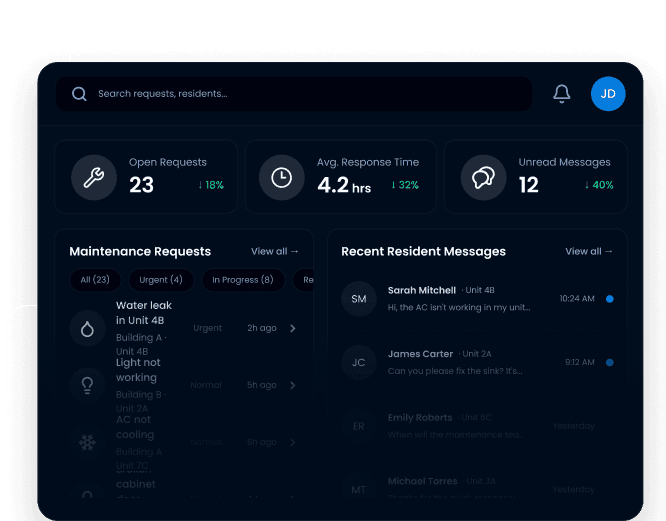The width and height of the screenshot is (666, 521).
Task: Open View all for Recent Resident Messages
Action: click(589, 251)
